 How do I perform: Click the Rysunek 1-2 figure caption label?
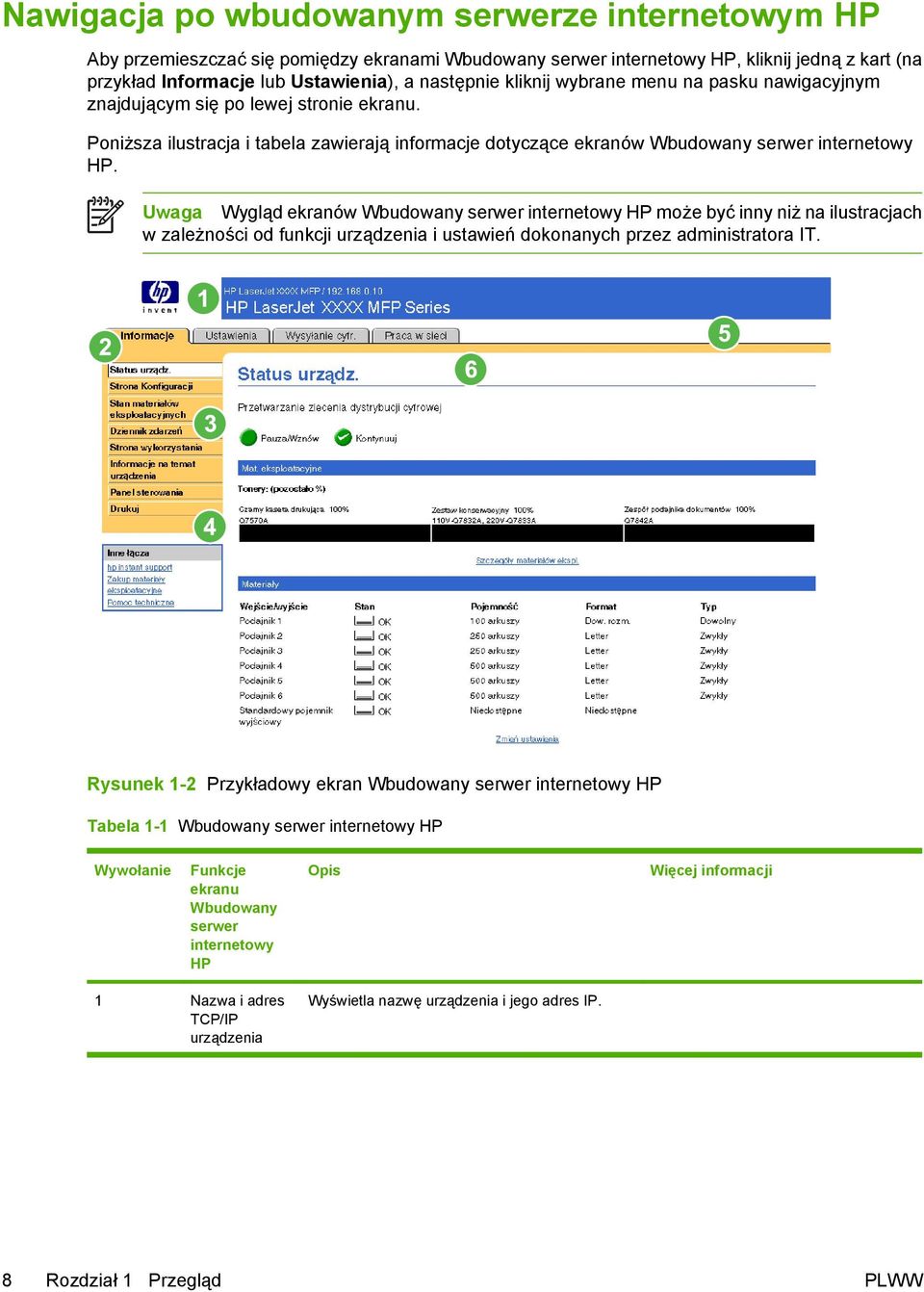141,784
